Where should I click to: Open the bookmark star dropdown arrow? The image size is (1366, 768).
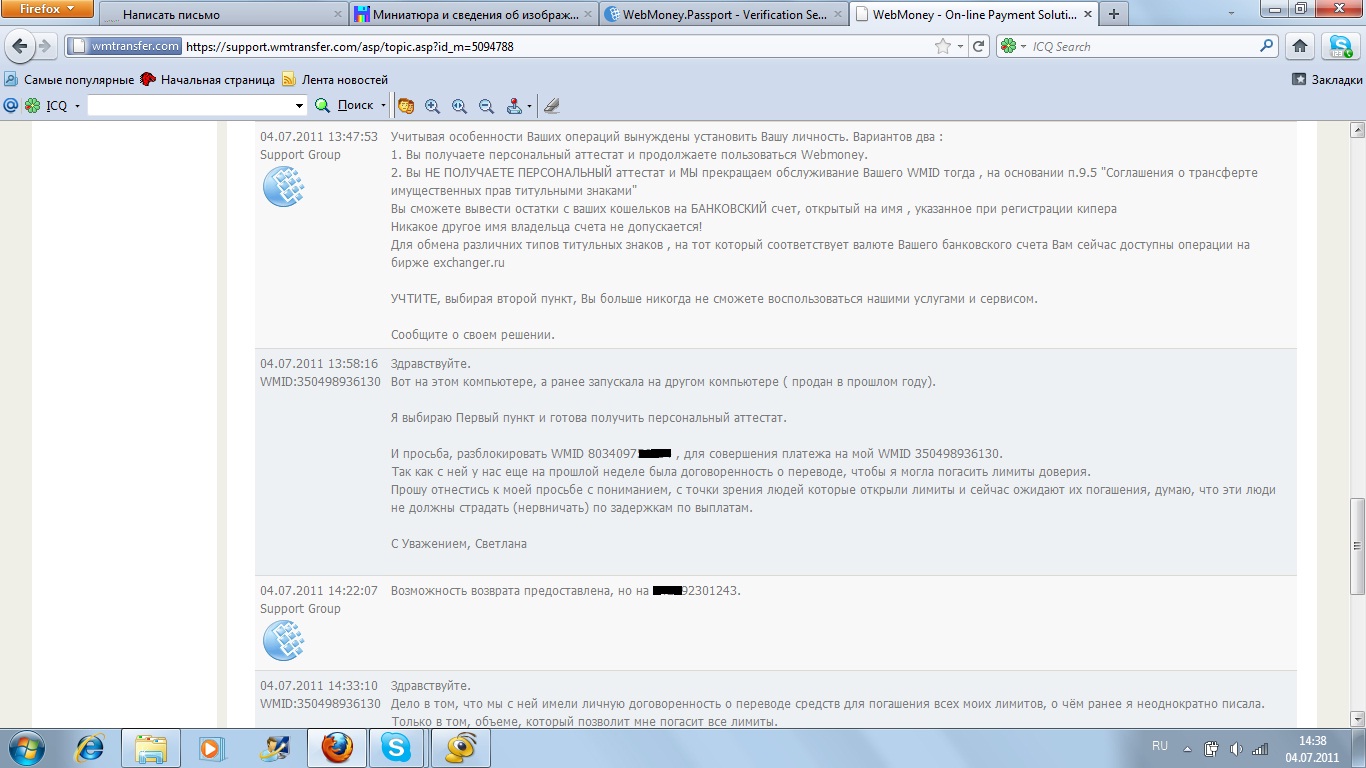click(x=960, y=46)
